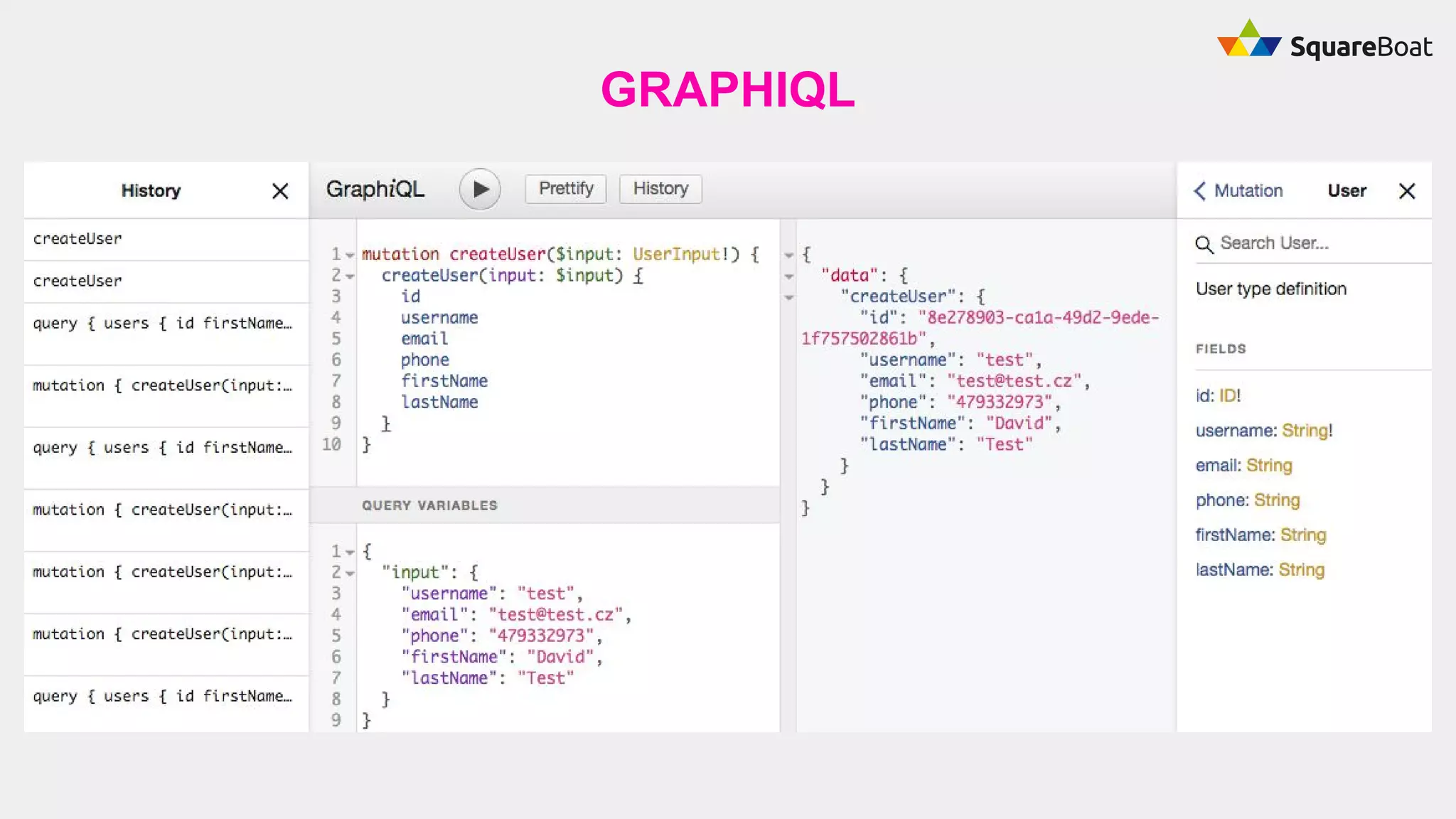The width and height of the screenshot is (1456, 819).
Task: Open String type link of email field
Action: pos(1269,466)
